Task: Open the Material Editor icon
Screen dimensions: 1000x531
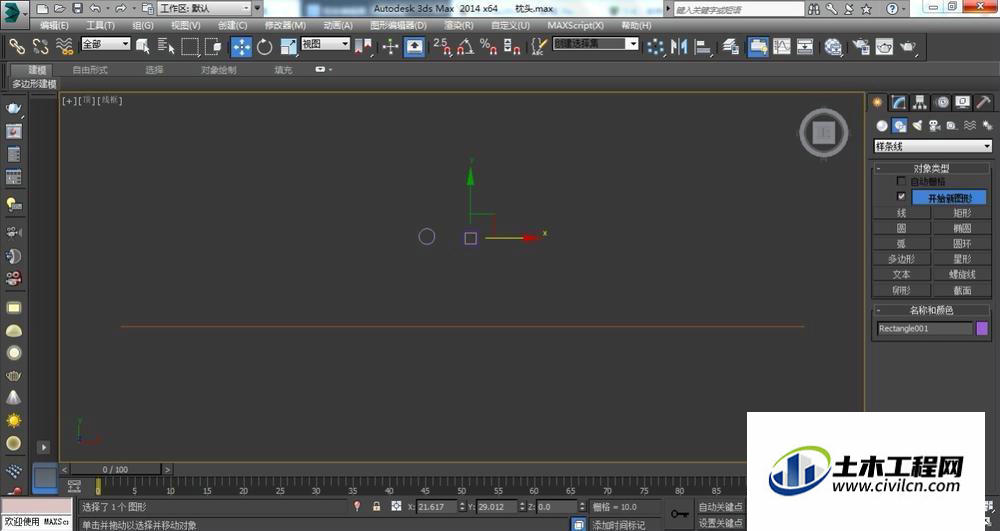Action: (833, 47)
